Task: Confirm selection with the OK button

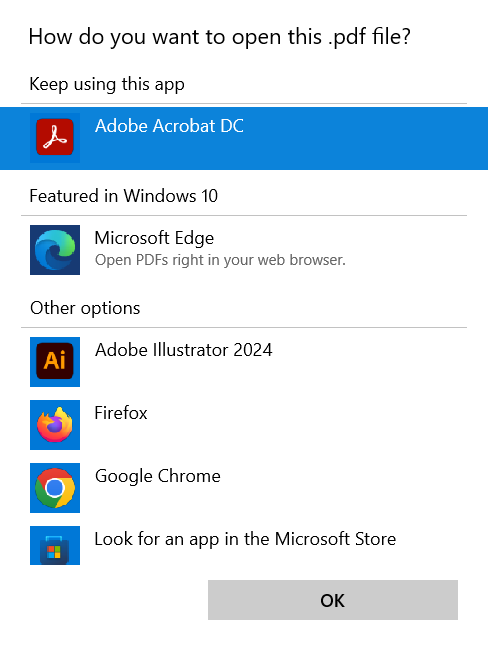Action: 333,600
